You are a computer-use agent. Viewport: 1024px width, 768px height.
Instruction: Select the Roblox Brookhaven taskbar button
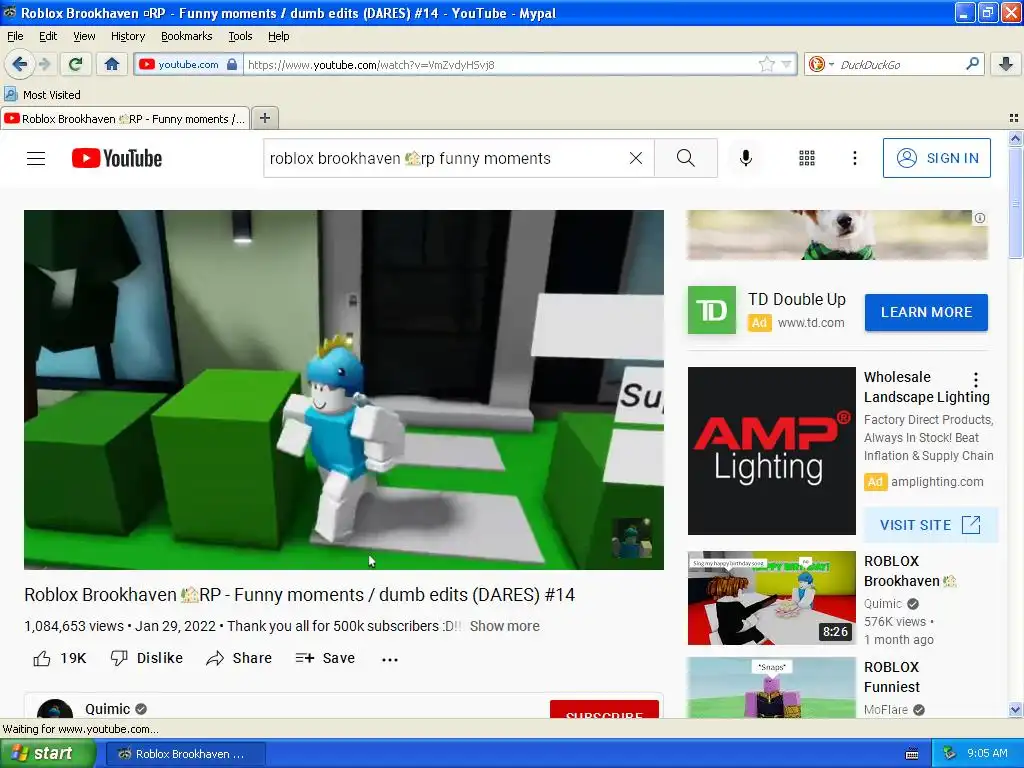coord(185,754)
